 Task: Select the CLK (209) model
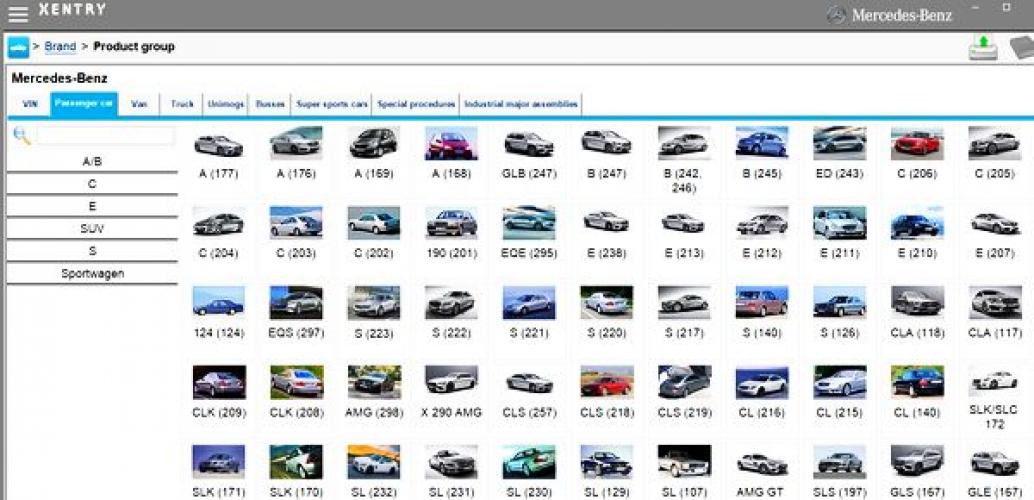(218, 382)
